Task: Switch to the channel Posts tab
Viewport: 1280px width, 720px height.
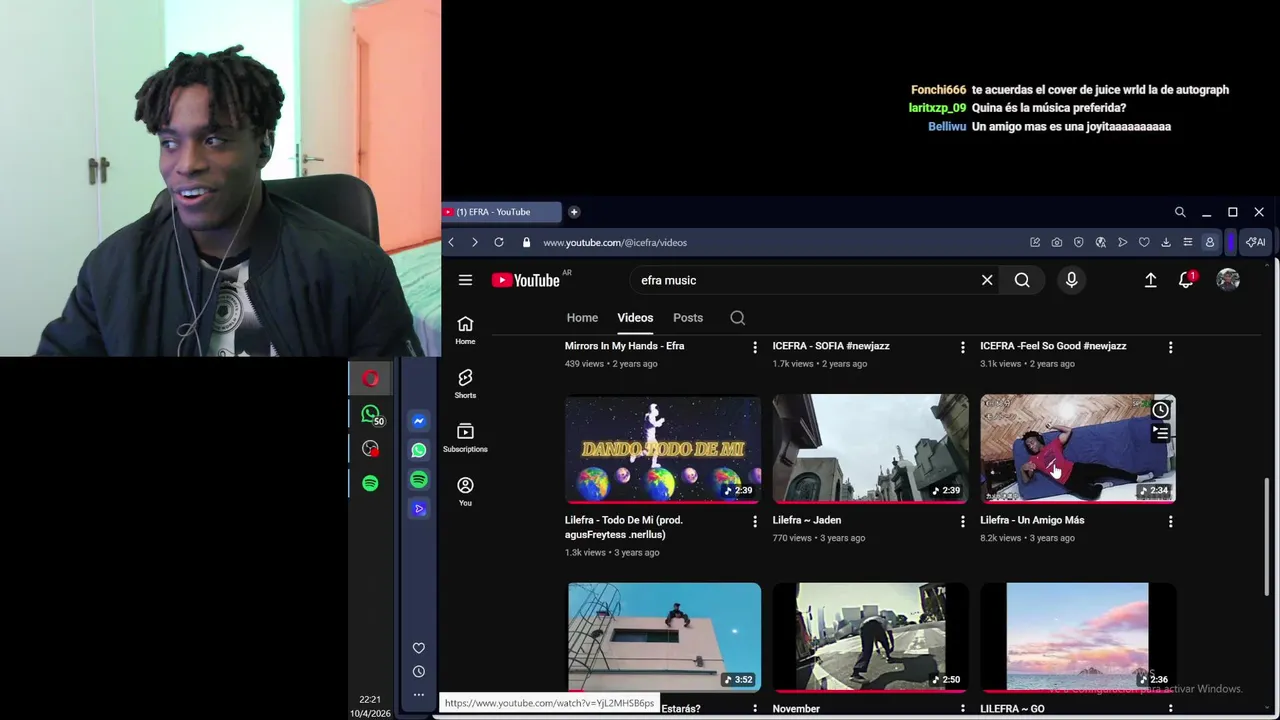Action: point(688,318)
